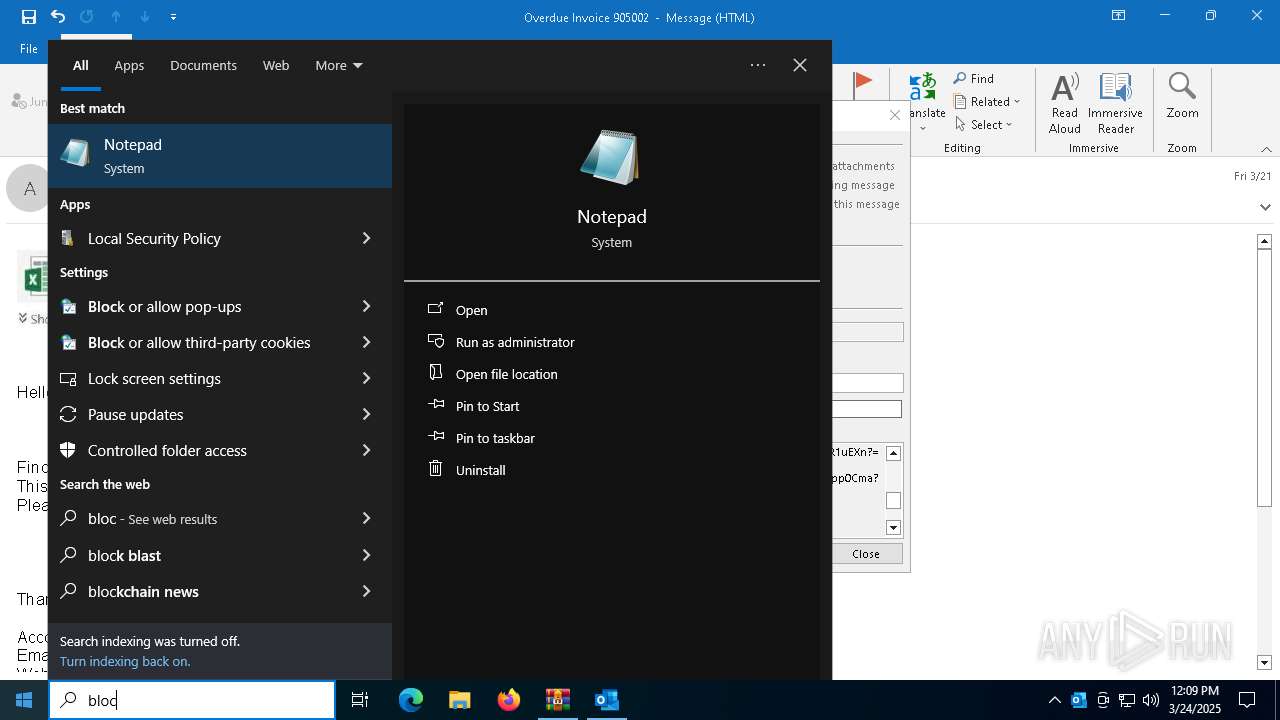Click the Close button in Outlook dialog

click(x=866, y=554)
